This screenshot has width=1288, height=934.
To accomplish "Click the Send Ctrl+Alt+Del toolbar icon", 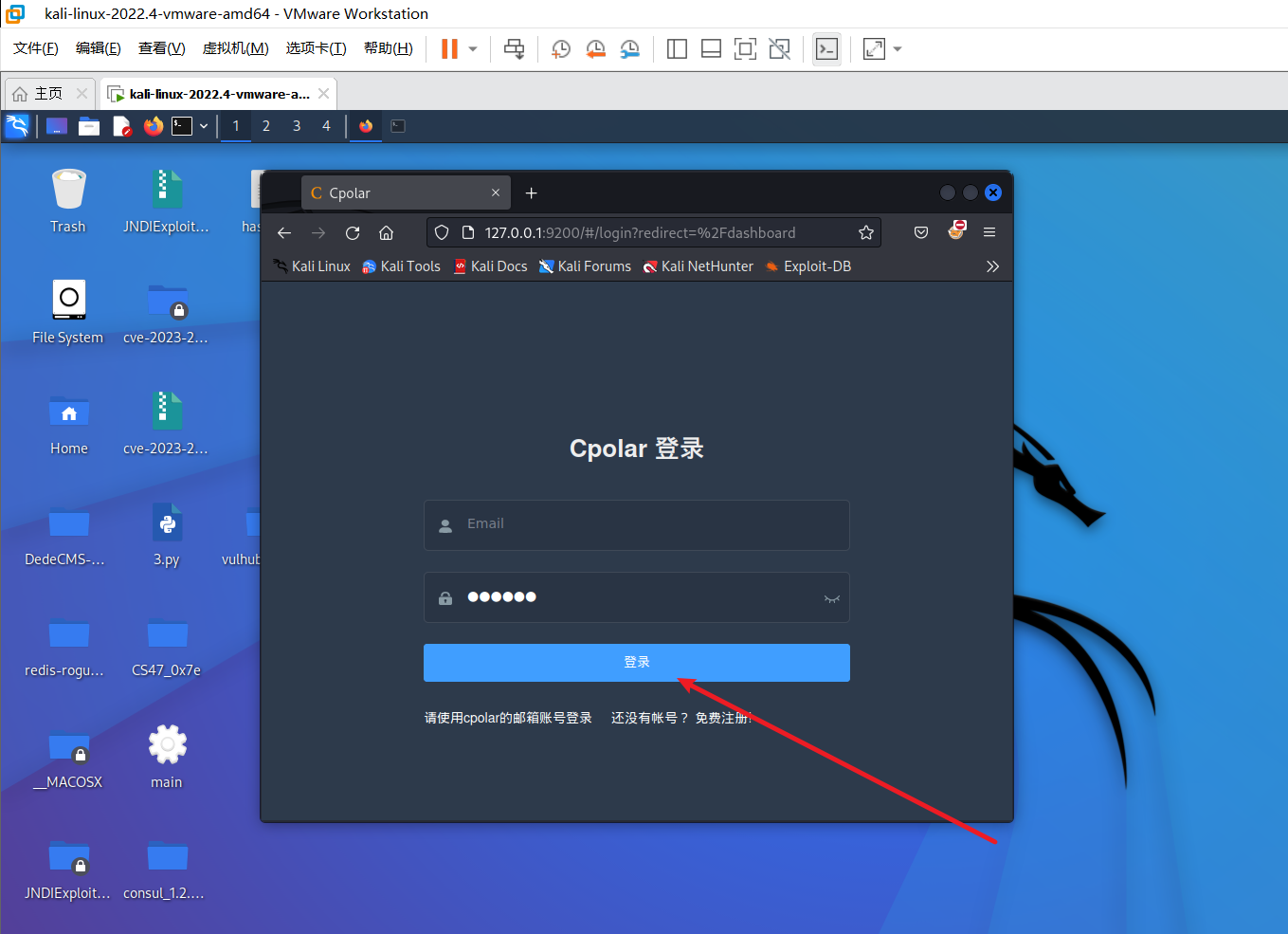I will click(514, 48).
